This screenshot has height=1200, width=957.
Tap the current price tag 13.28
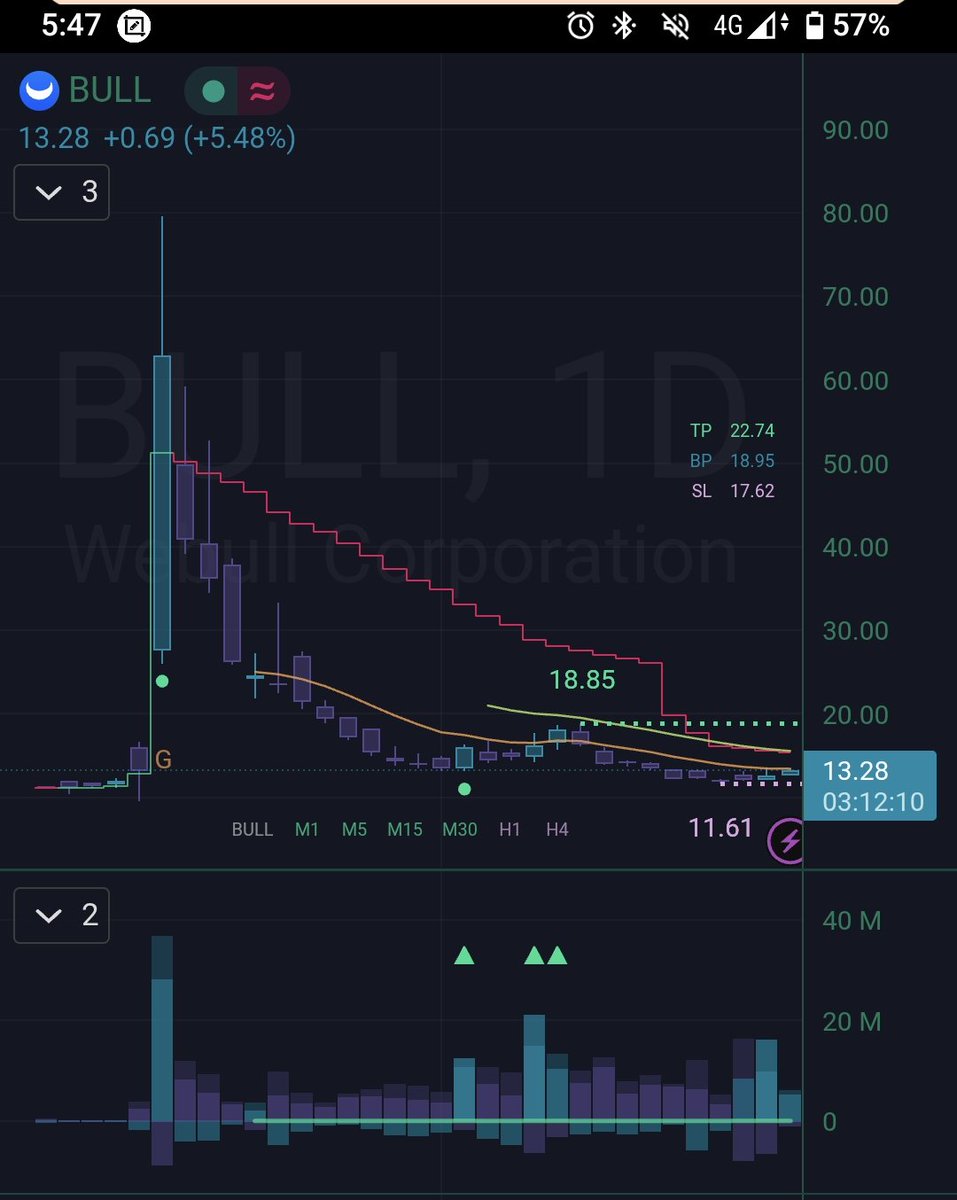870,785
